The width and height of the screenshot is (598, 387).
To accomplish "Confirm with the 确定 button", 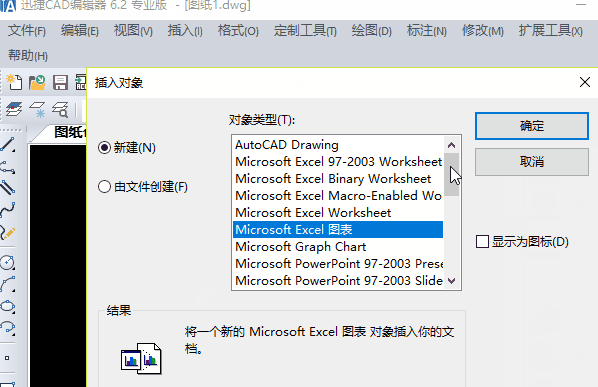I will point(532,126).
